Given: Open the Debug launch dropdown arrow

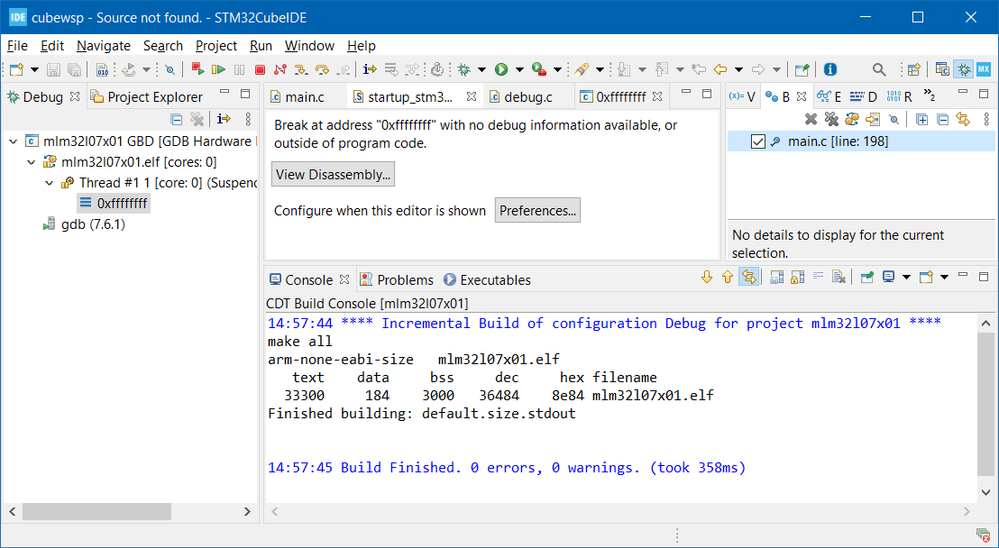Looking at the screenshot, I should coord(482,69).
